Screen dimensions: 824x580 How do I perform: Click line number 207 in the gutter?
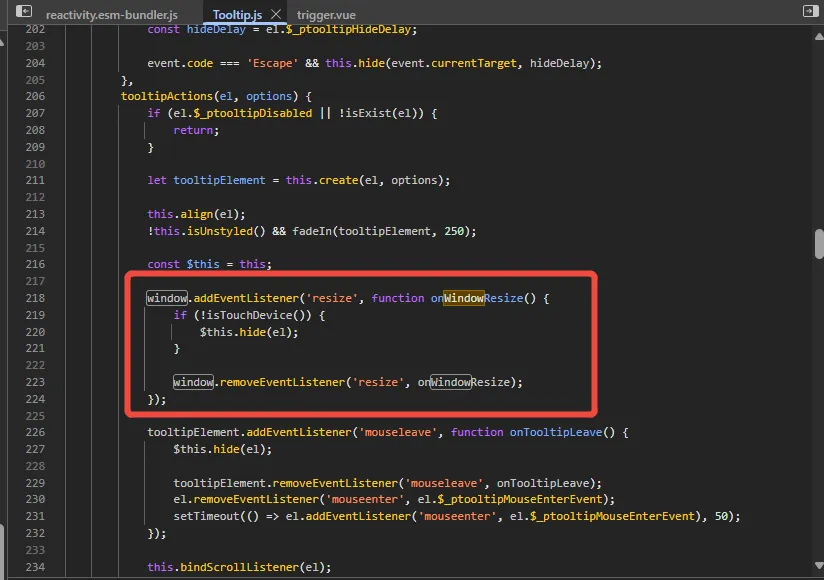pos(35,113)
